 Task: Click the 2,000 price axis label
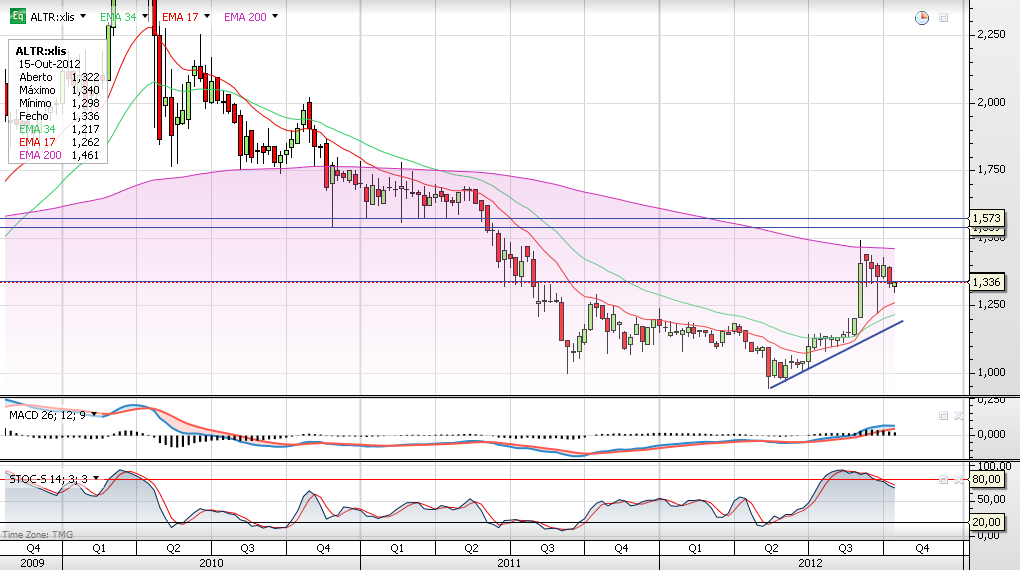pos(991,102)
